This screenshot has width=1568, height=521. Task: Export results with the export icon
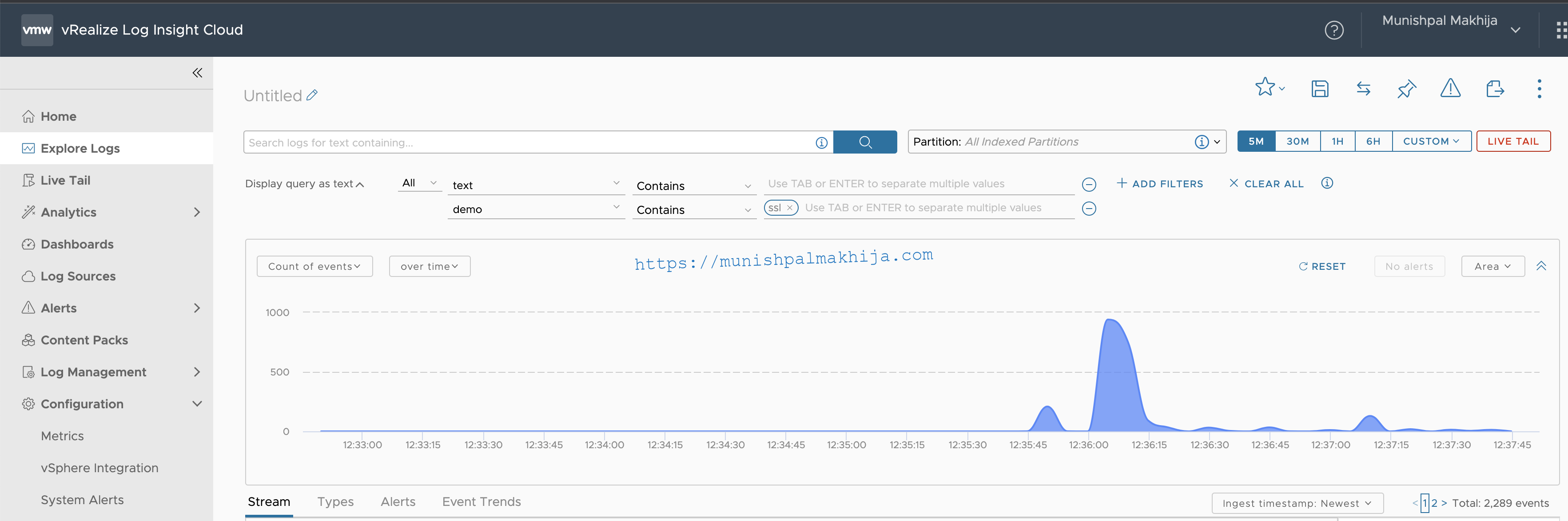(x=1495, y=89)
